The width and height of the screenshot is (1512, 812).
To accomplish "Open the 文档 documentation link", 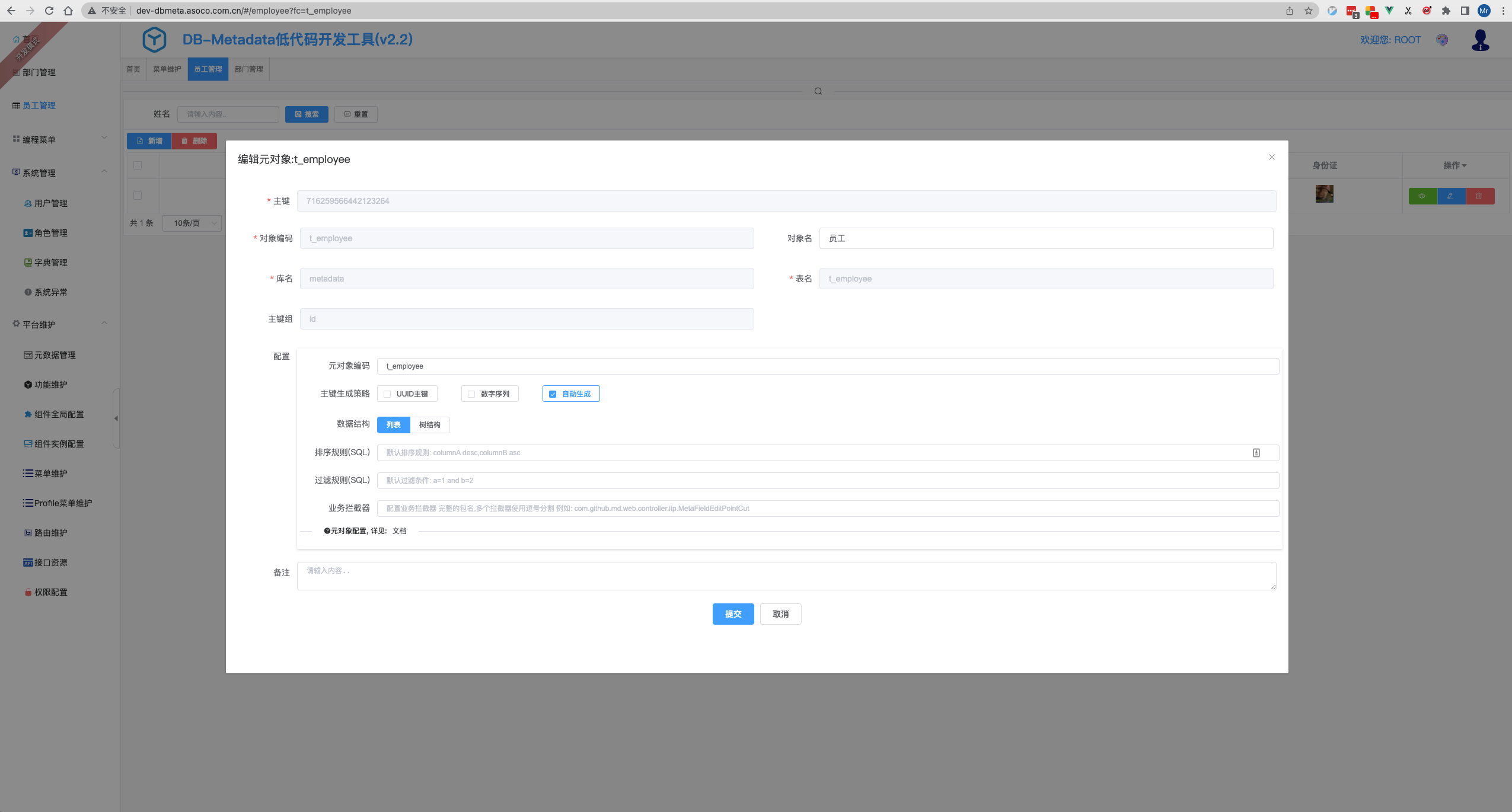I will pyautogui.click(x=400, y=531).
